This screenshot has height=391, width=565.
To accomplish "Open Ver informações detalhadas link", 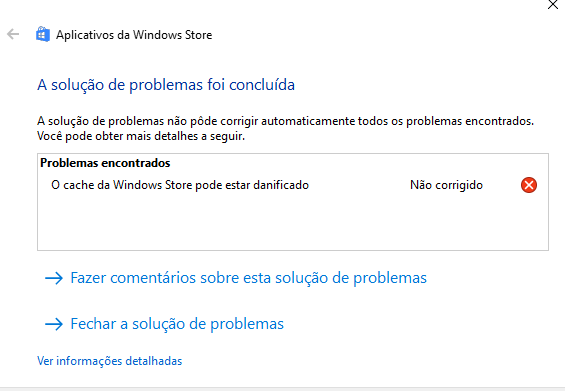I will coord(110,361).
